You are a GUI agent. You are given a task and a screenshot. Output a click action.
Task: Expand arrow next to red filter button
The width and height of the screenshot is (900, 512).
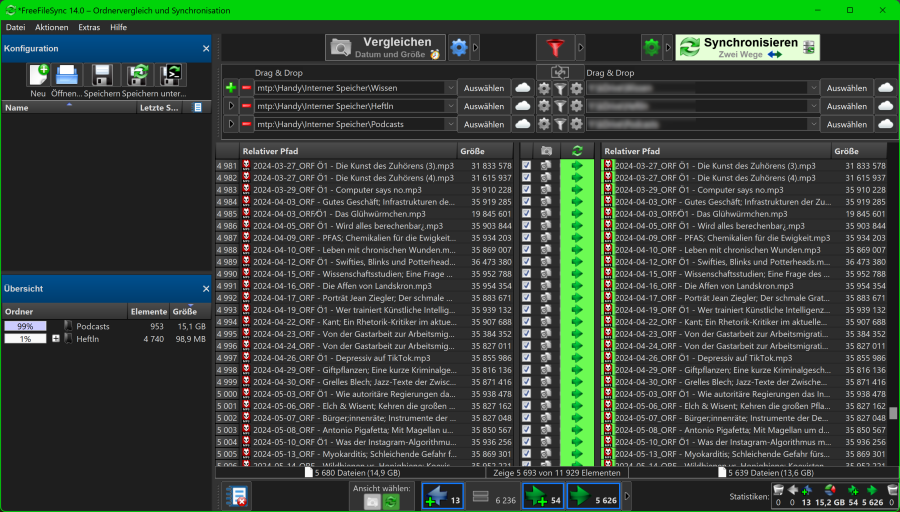[x=580, y=48]
